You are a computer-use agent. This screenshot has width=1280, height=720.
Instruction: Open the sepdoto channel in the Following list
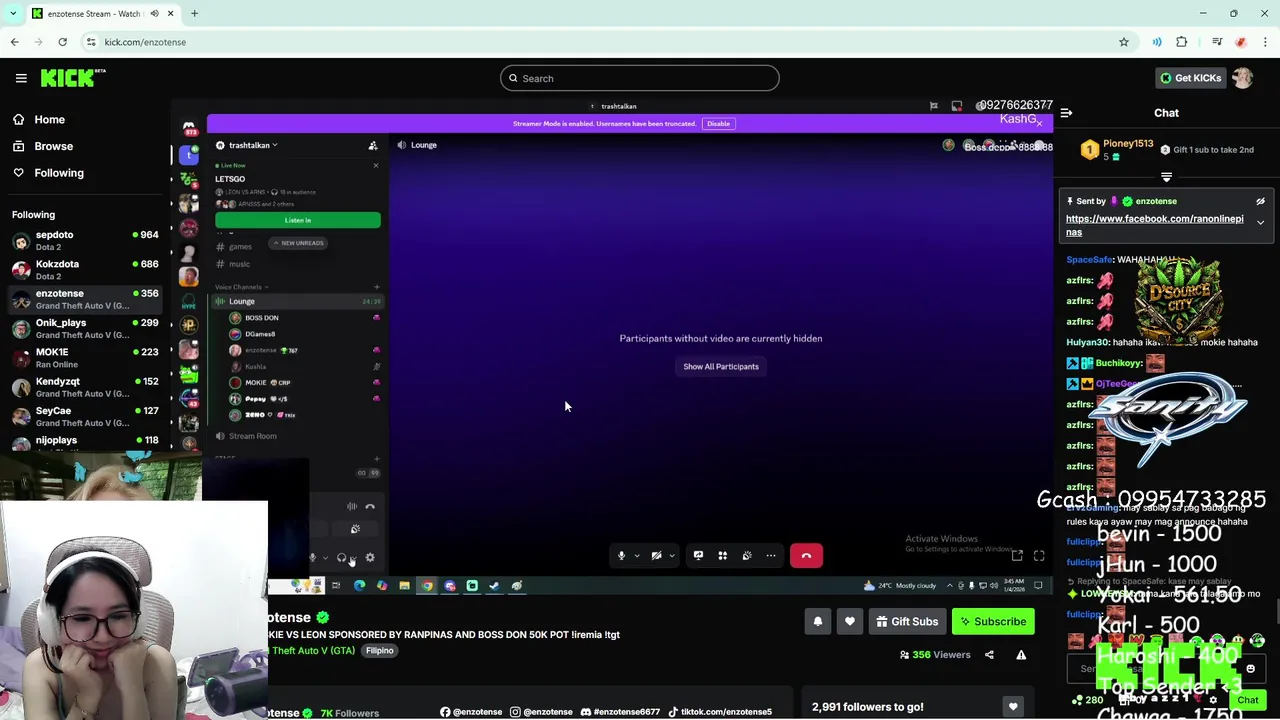(x=85, y=240)
